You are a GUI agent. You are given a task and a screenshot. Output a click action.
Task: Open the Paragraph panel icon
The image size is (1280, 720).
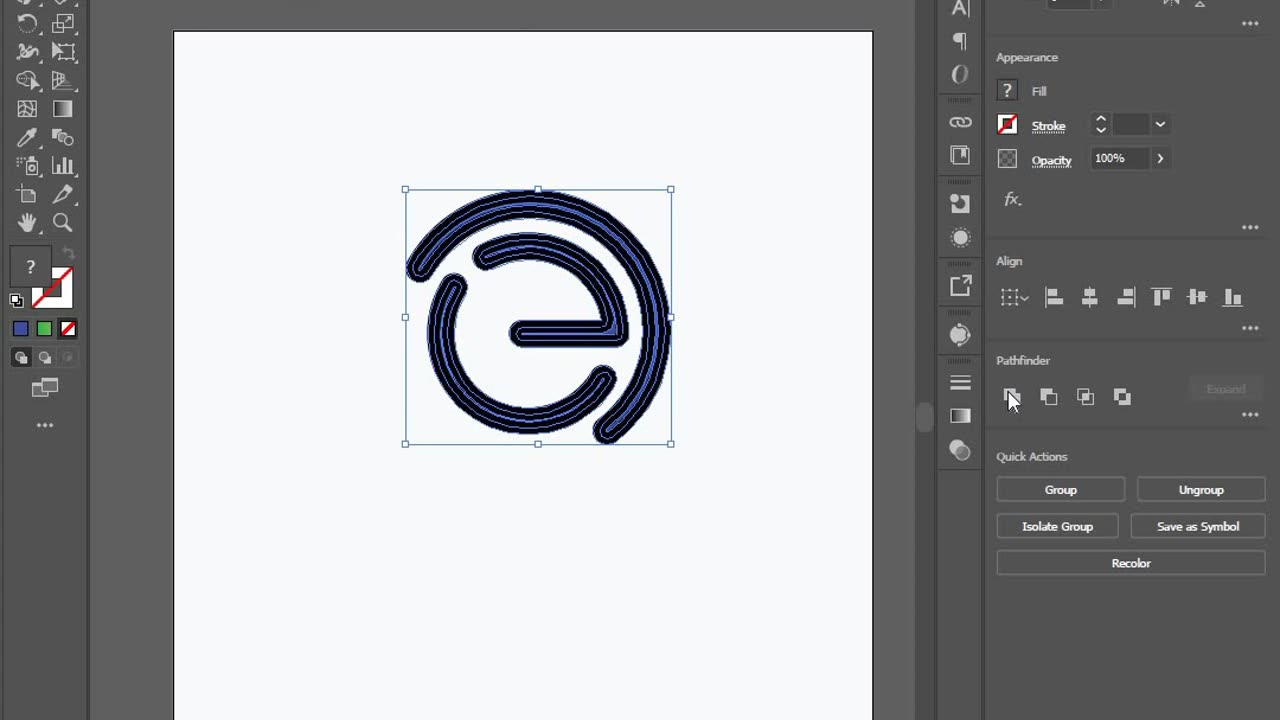pyautogui.click(x=960, y=41)
